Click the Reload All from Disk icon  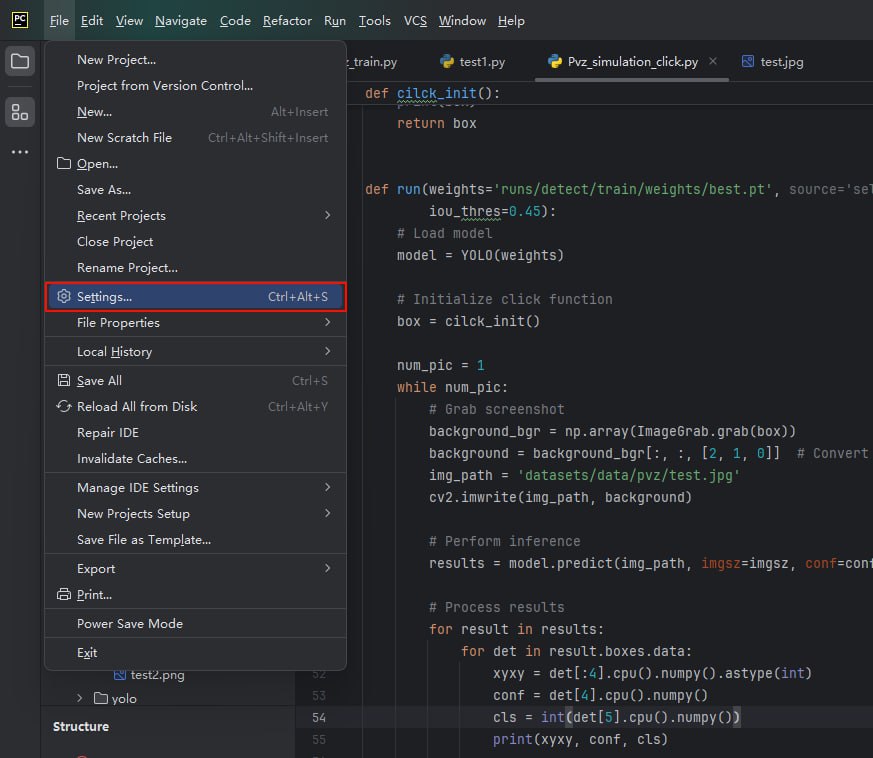coord(64,406)
